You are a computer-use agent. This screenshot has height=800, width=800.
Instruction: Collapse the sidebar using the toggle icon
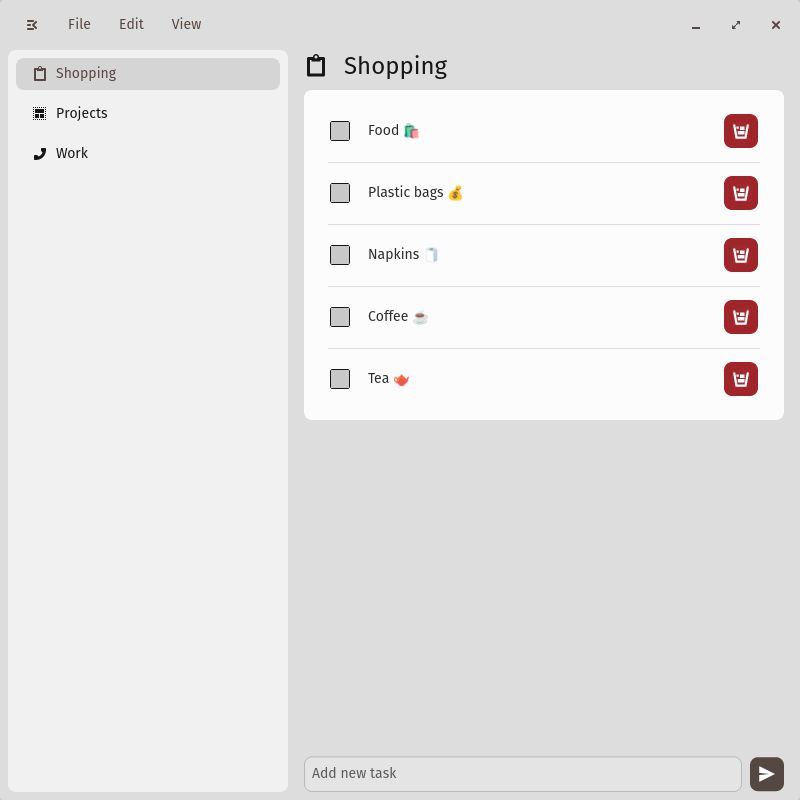[32, 24]
